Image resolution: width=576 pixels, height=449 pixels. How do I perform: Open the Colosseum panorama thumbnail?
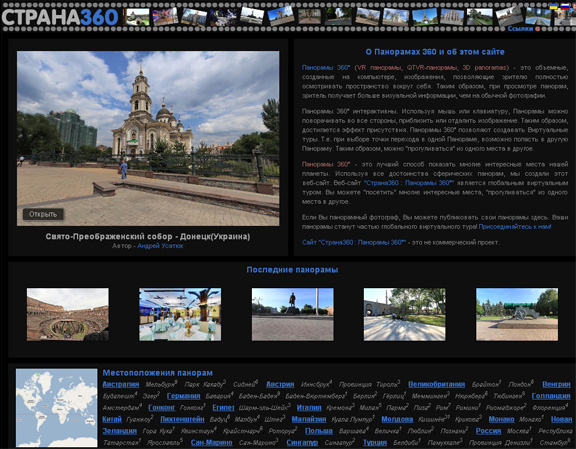[x=68, y=314]
